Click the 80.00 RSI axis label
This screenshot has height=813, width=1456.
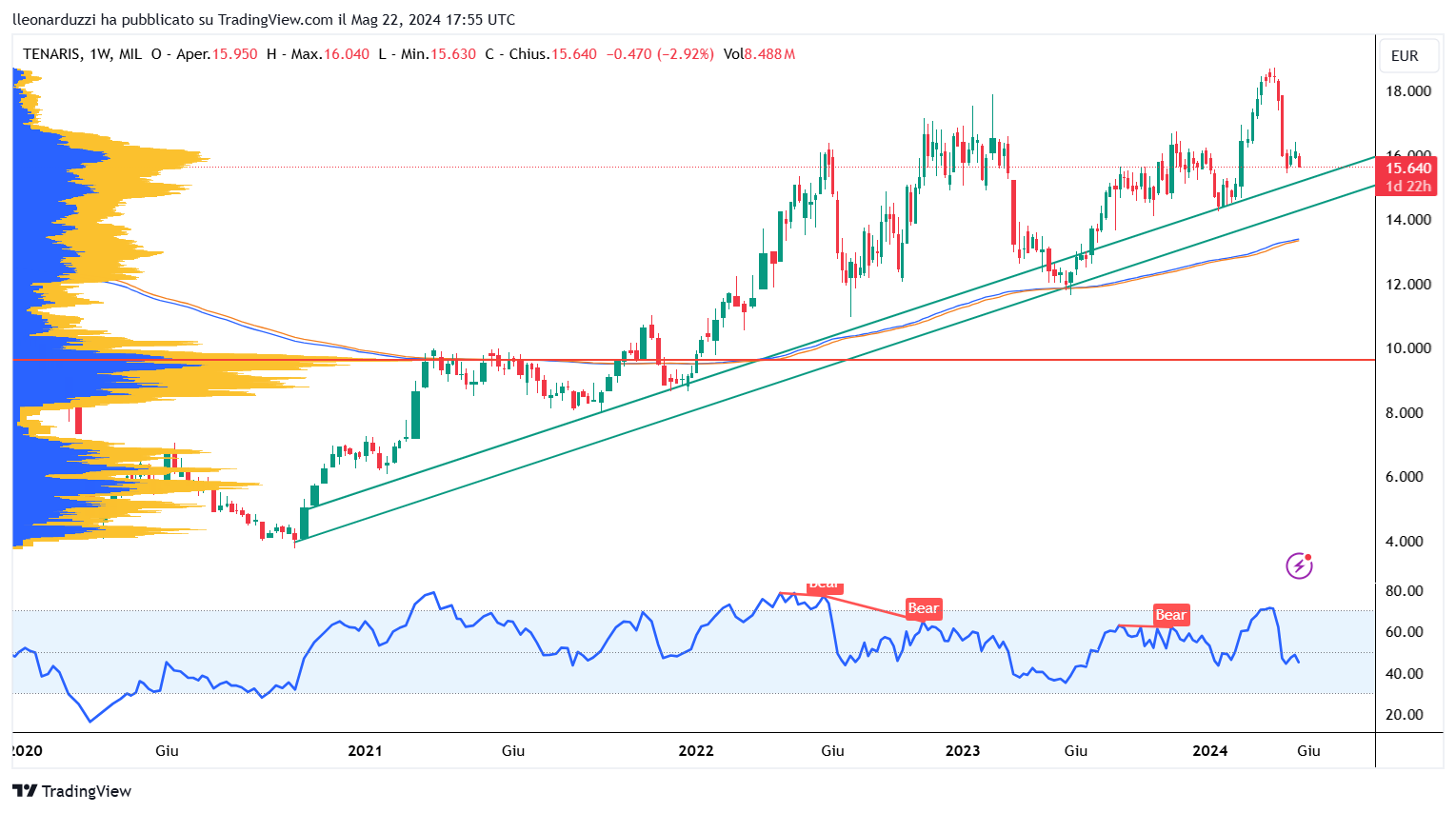(x=1405, y=591)
